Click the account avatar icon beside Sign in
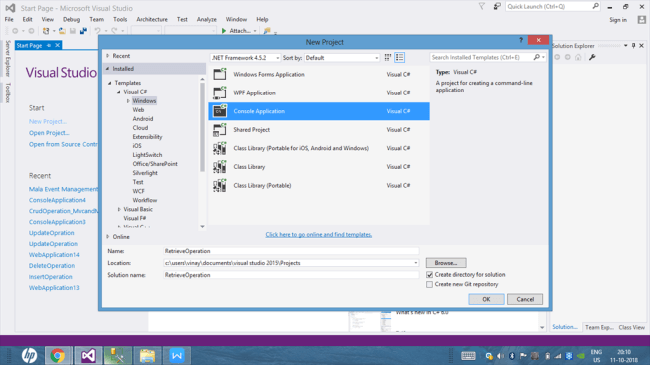 point(642,19)
